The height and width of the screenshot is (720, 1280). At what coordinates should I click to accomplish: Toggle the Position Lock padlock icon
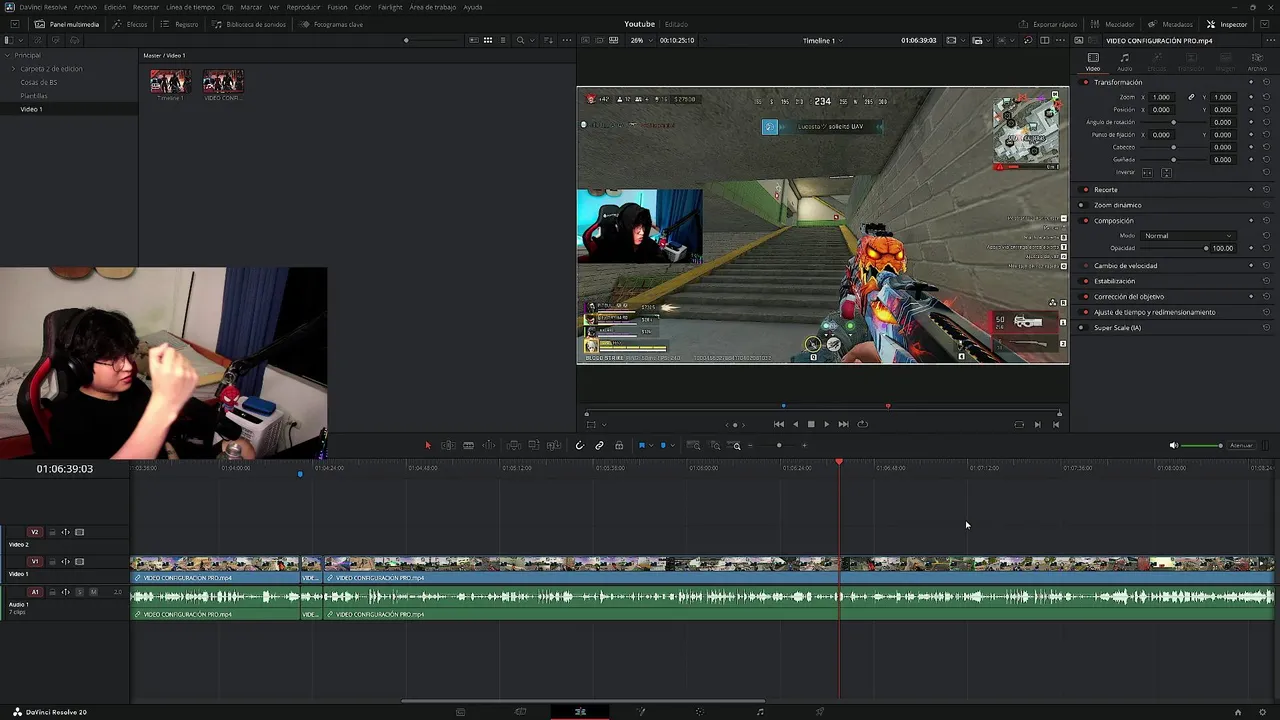pos(619,445)
